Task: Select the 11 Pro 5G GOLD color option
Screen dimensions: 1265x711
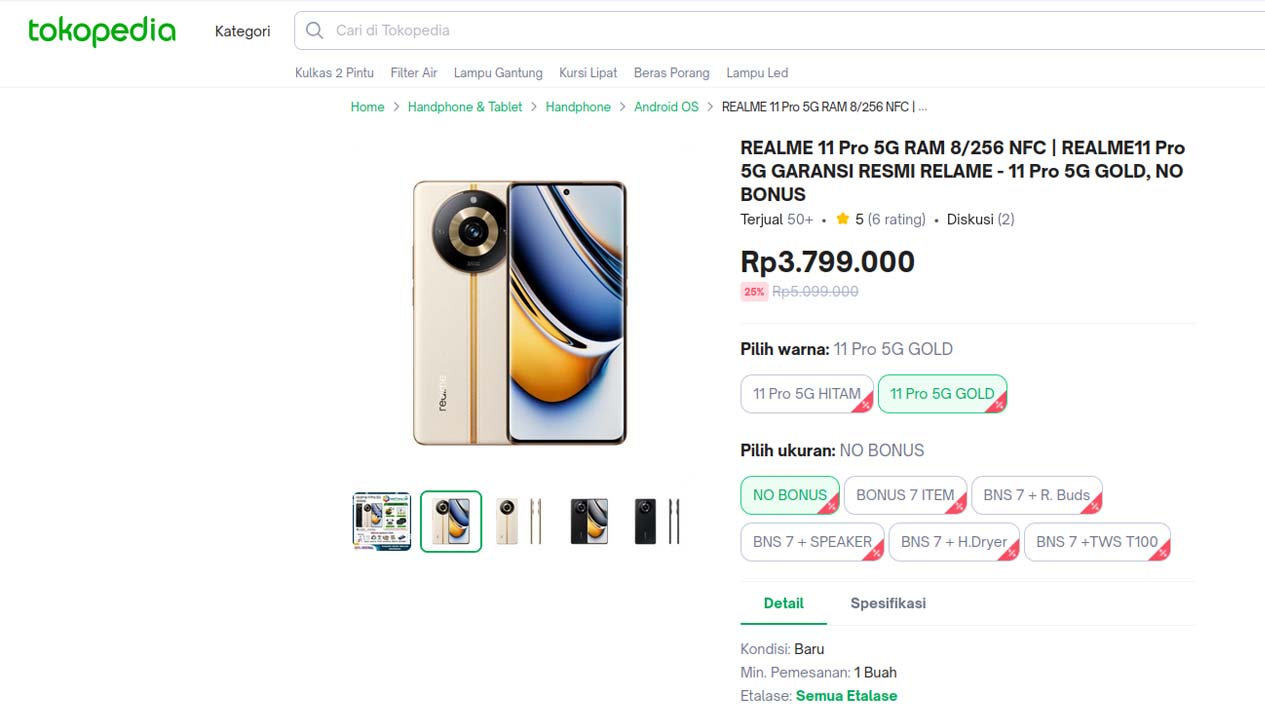Action: click(941, 393)
